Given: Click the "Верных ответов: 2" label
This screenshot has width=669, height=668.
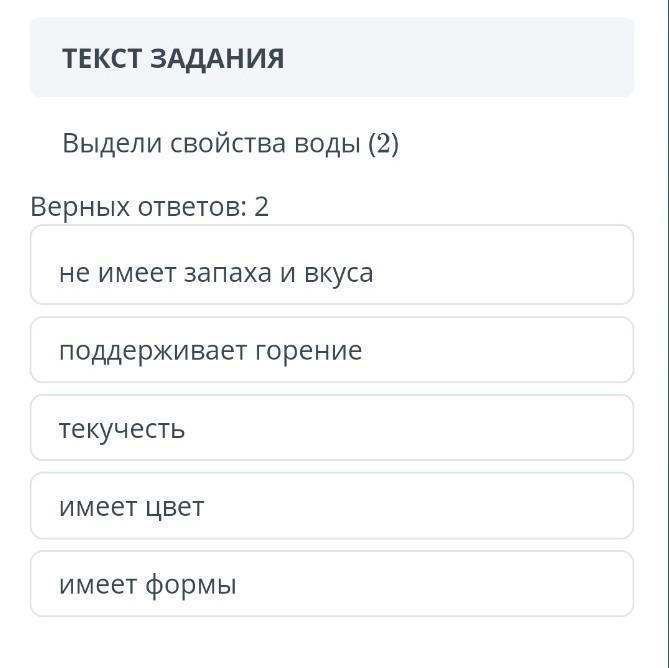Looking at the screenshot, I should [150, 207].
